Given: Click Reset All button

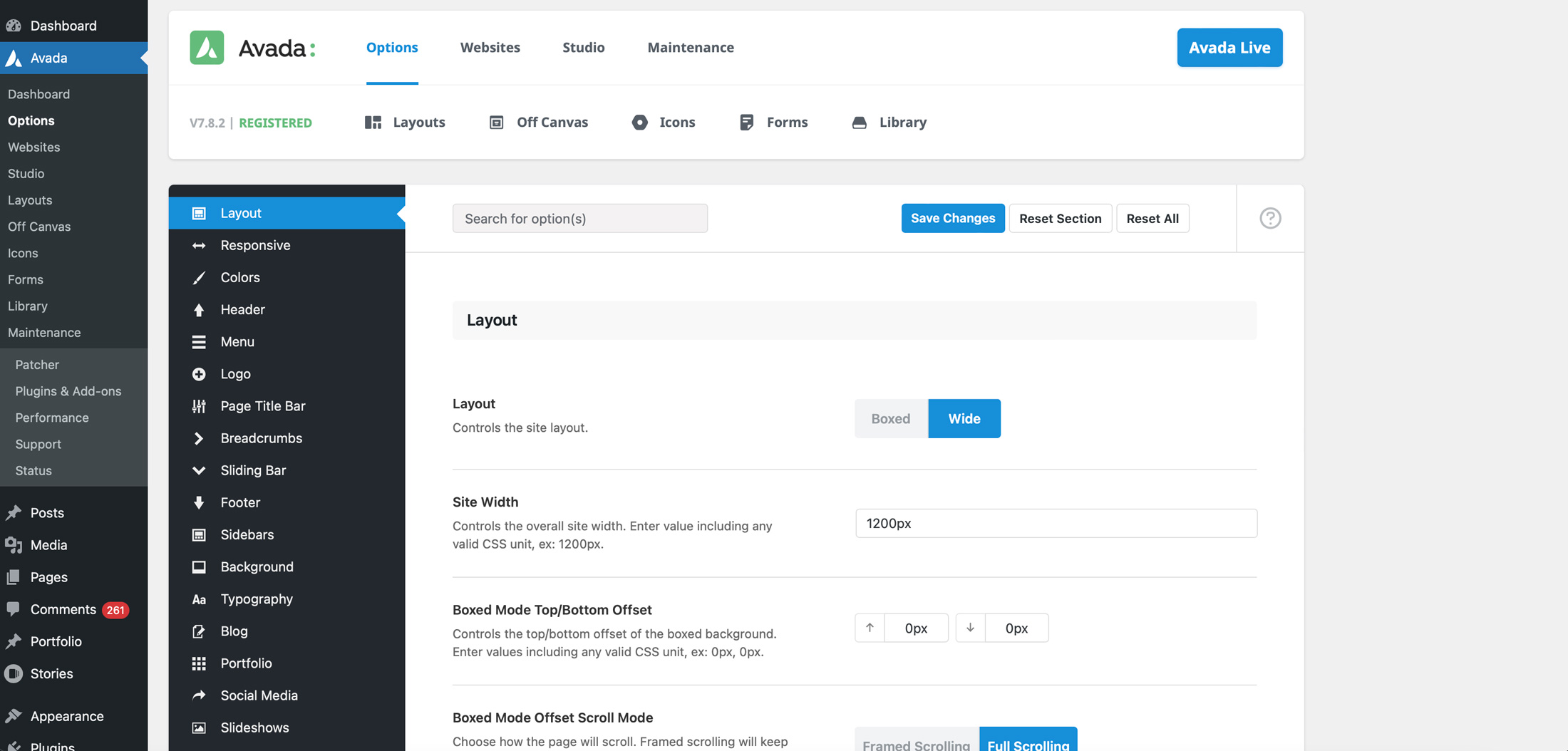Looking at the screenshot, I should click(x=1152, y=218).
